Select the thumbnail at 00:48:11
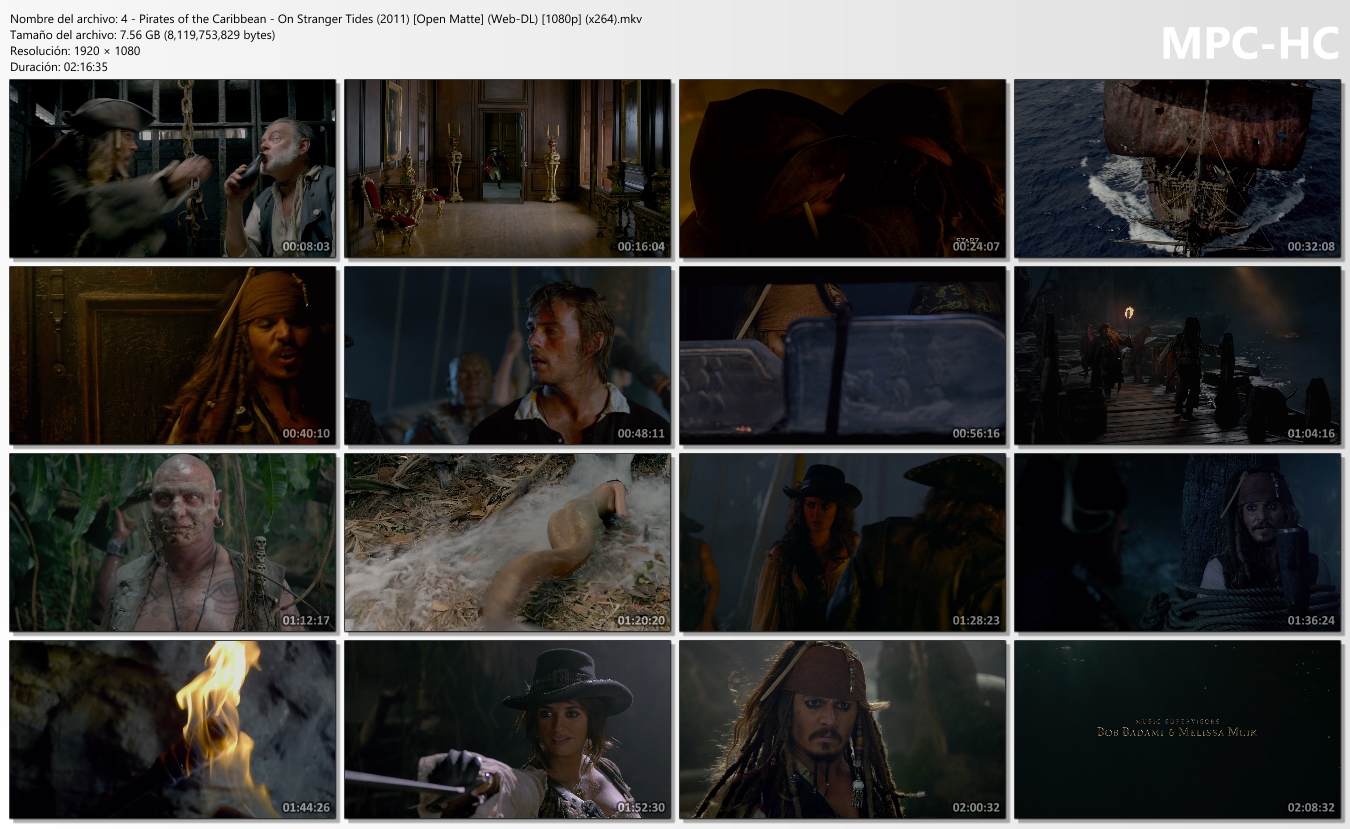 tap(508, 356)
